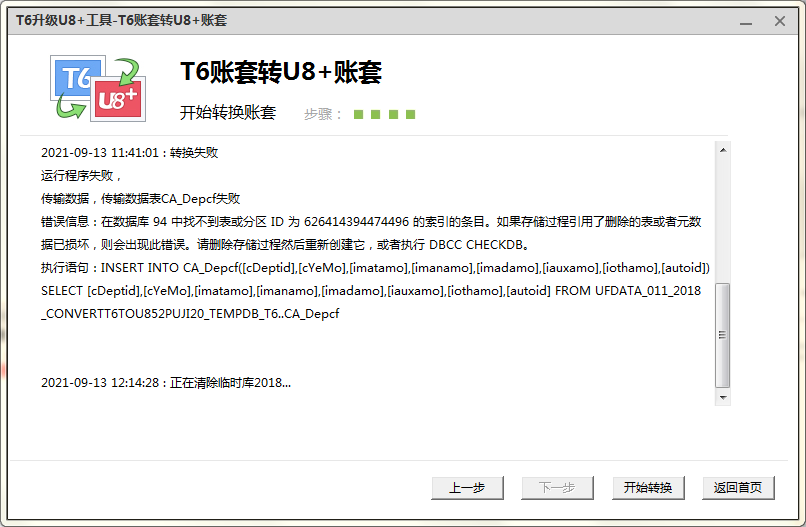Click the disabled 下一步 button
The width and height of the screenshot is (806, 527).
[557, 487]
